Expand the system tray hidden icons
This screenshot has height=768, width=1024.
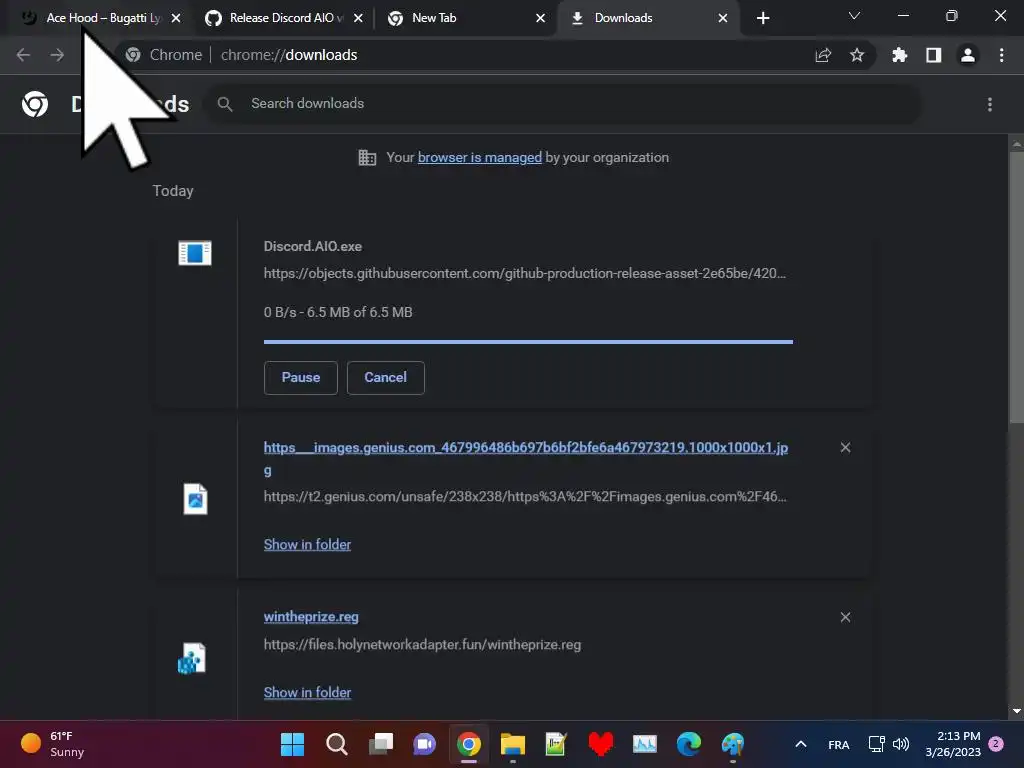pos(801,744)
